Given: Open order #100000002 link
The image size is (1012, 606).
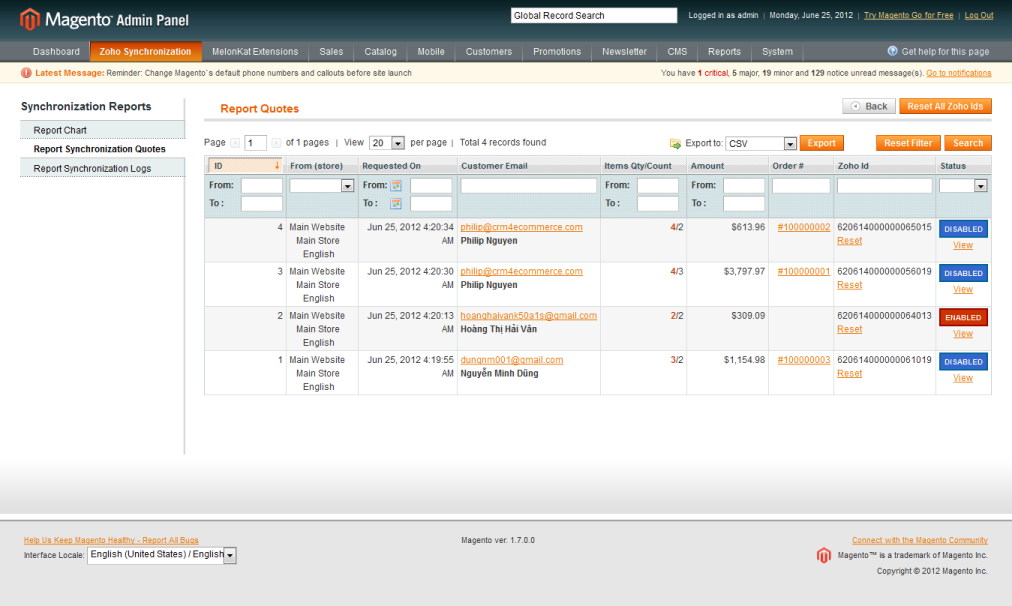Looking at the screenshot, I should pos(804,227).
